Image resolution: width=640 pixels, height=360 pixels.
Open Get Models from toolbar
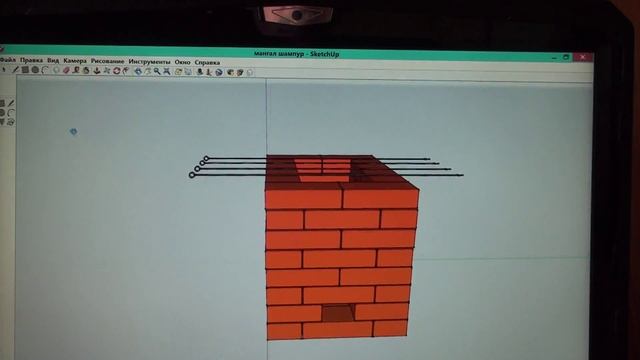click(230, 72)
